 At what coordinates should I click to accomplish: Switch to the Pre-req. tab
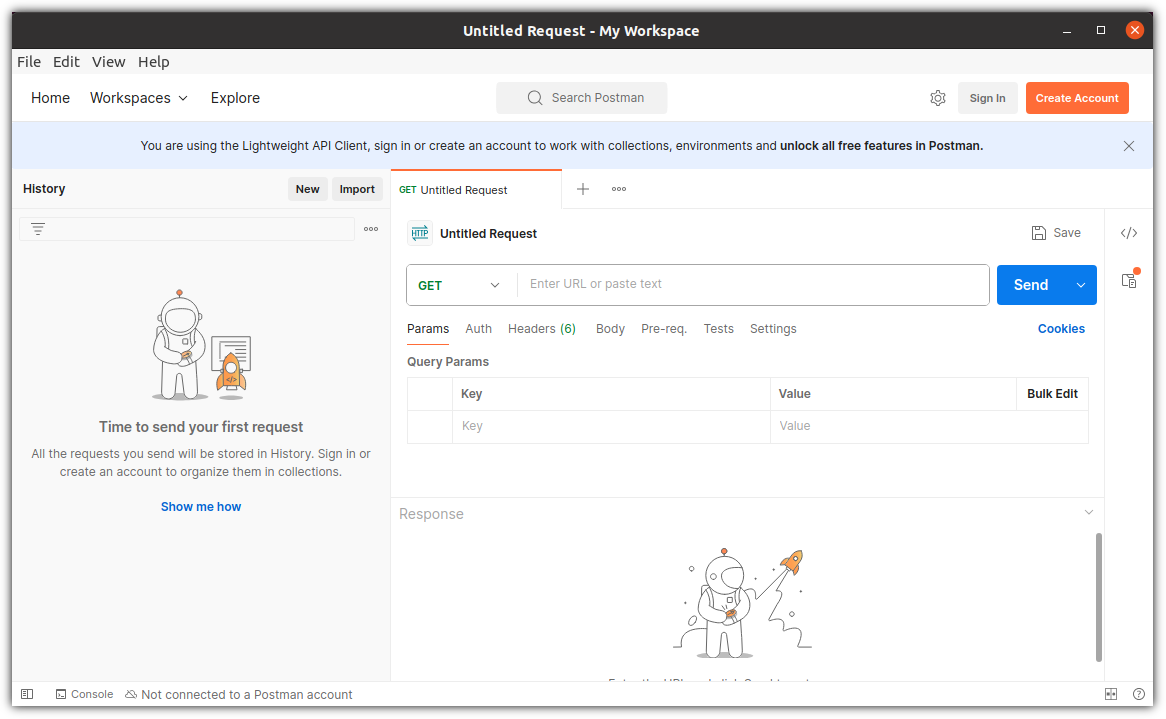point(663,329)
